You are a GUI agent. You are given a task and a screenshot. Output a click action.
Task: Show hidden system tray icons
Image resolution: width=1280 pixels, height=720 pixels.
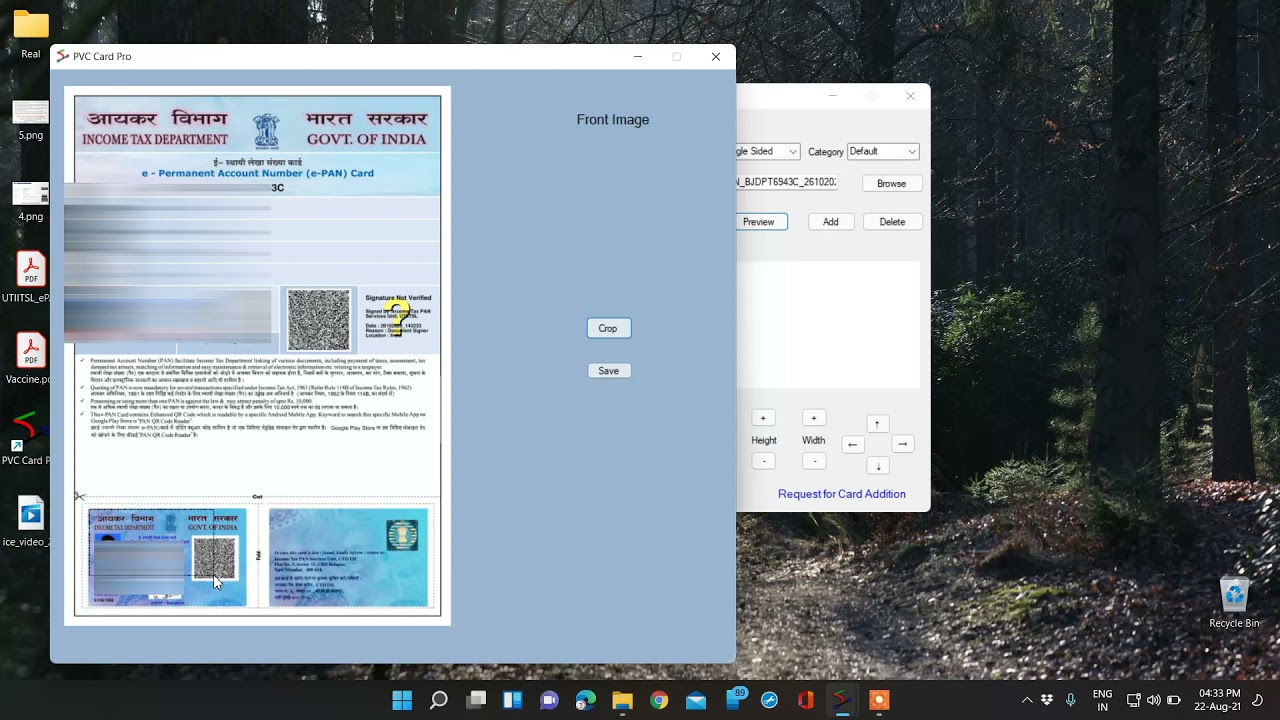pyautogui.click(x=1026, y=700)
